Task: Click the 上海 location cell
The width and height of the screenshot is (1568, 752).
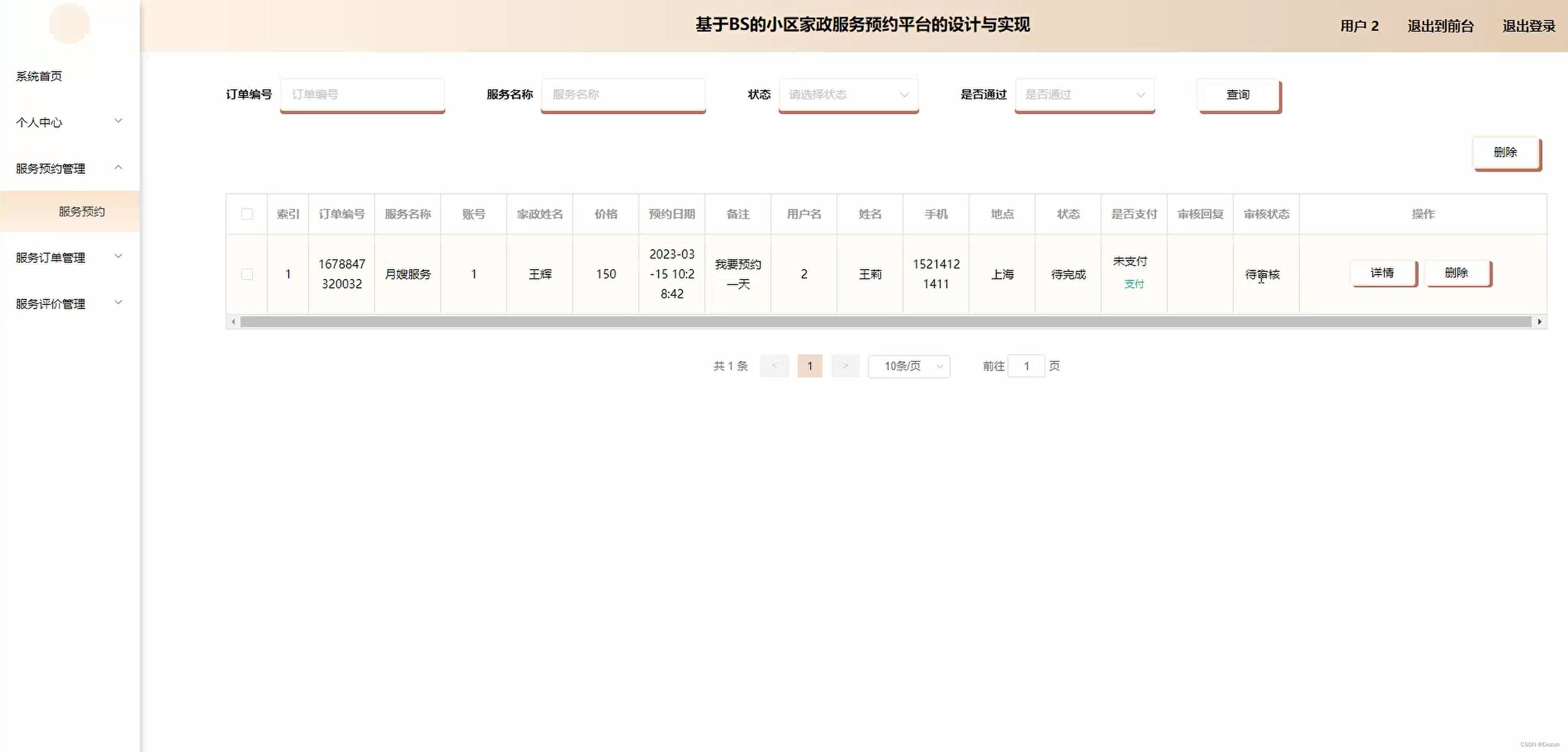Action: coord(1002,275)
